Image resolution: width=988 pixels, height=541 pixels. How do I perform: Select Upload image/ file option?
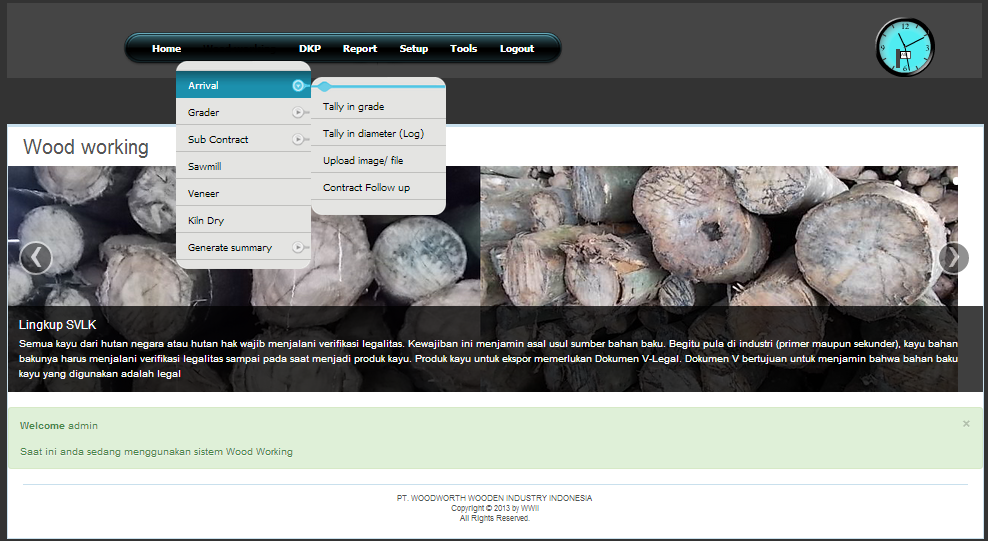pyautogui.click(x=362, y=161)
